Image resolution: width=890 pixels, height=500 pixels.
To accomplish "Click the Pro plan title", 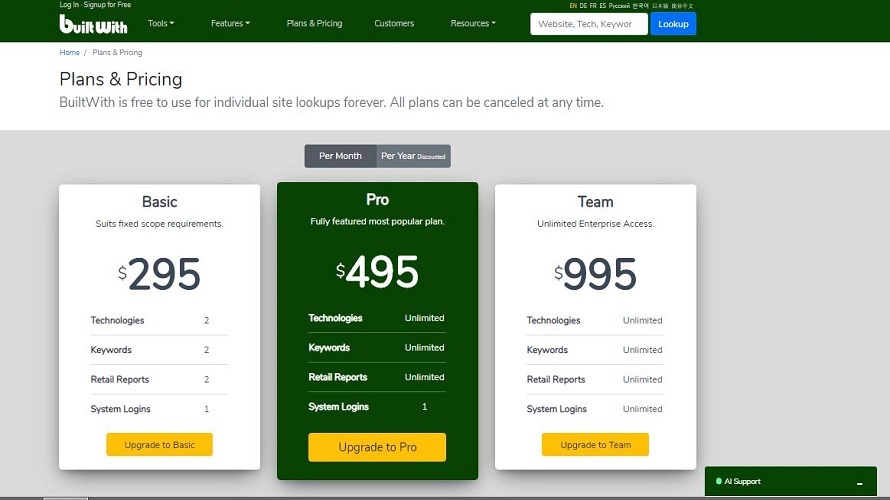I will point(377,199).
